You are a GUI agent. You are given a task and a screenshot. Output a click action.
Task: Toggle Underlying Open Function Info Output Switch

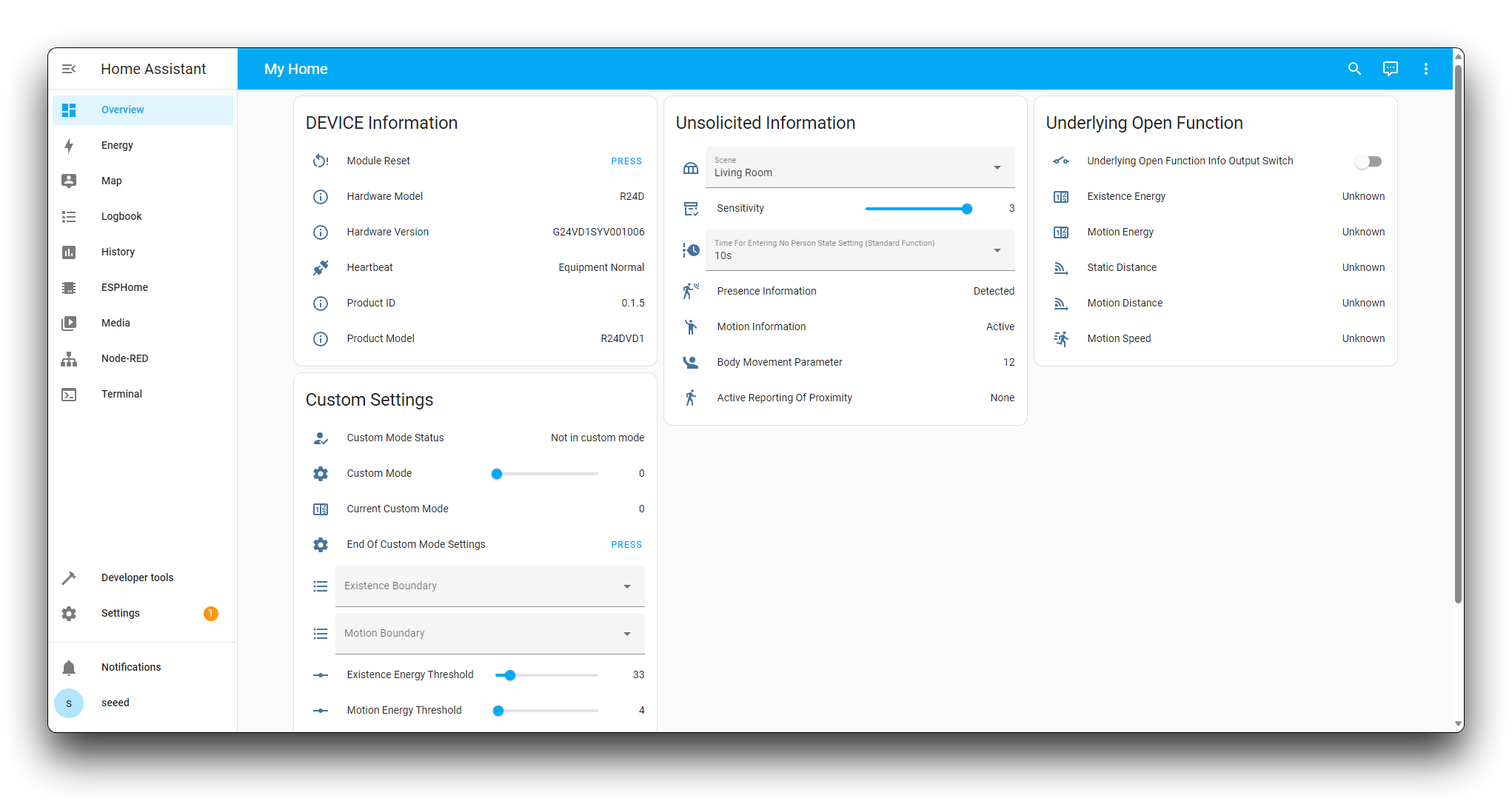point(1368,161)
